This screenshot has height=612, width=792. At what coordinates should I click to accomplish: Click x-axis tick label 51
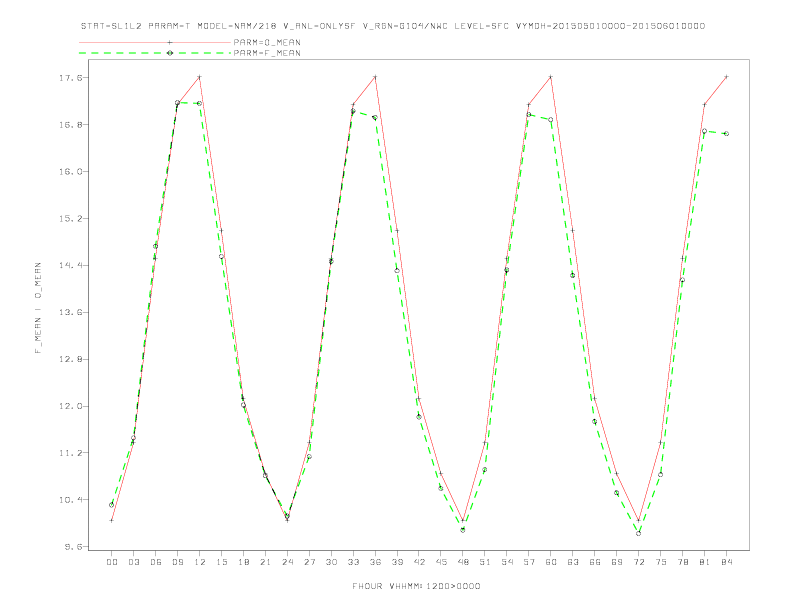(485, 562)
